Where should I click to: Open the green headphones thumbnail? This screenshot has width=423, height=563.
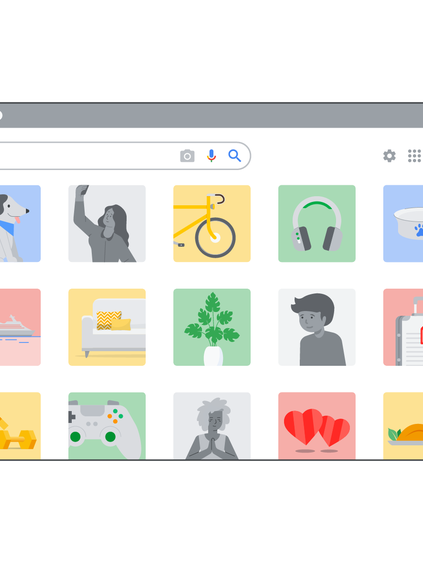tap(317, 223)
